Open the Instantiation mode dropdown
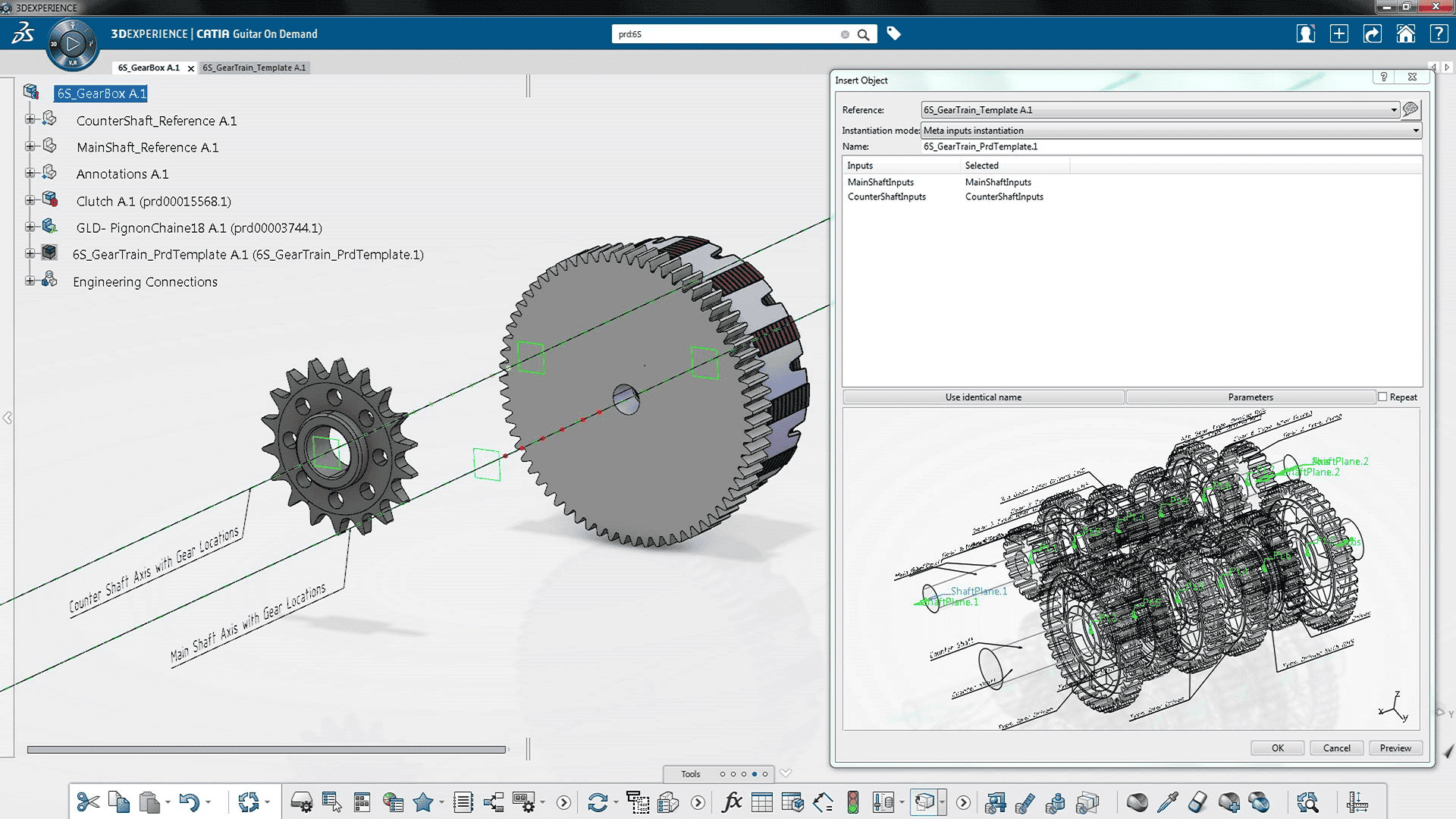The image size is (1456, 819). (1415, 130)
